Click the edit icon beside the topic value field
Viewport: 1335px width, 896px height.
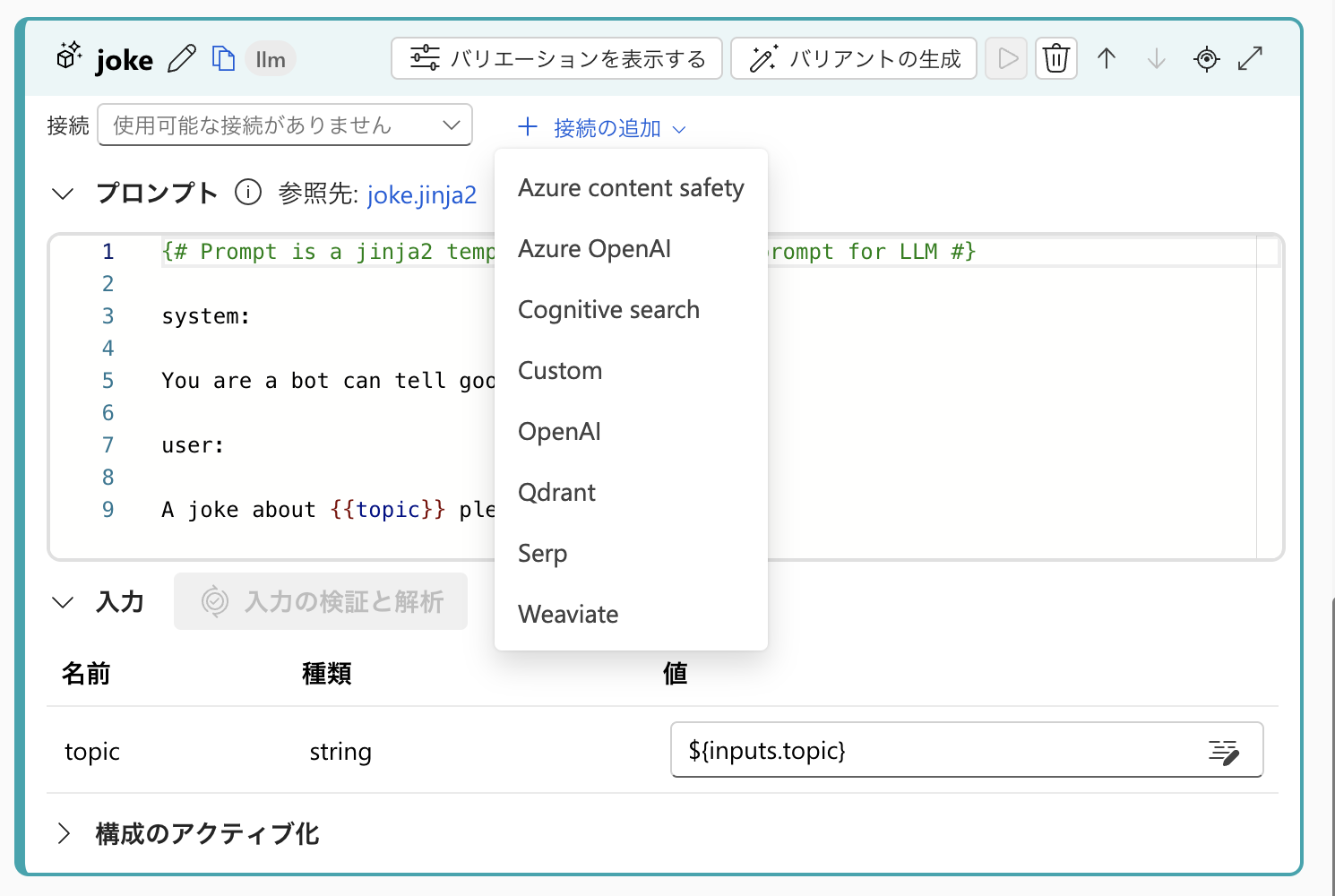(x=1223, y=751)
